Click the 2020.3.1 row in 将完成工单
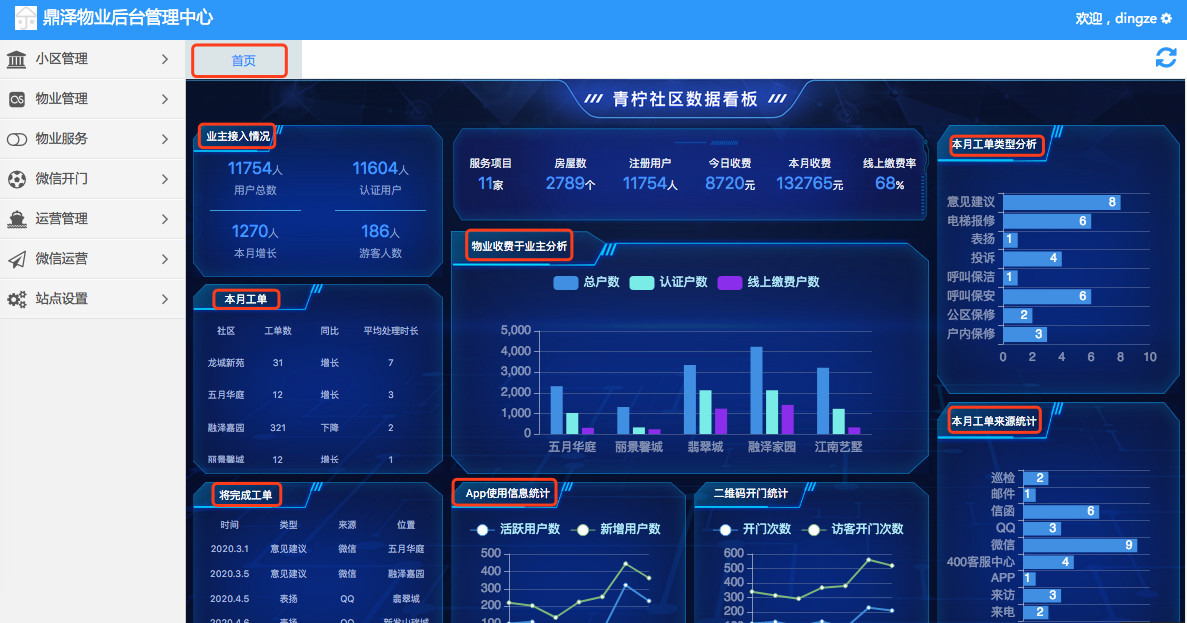The height and width of the screenshot is (623, 1187). click(318, 549)
